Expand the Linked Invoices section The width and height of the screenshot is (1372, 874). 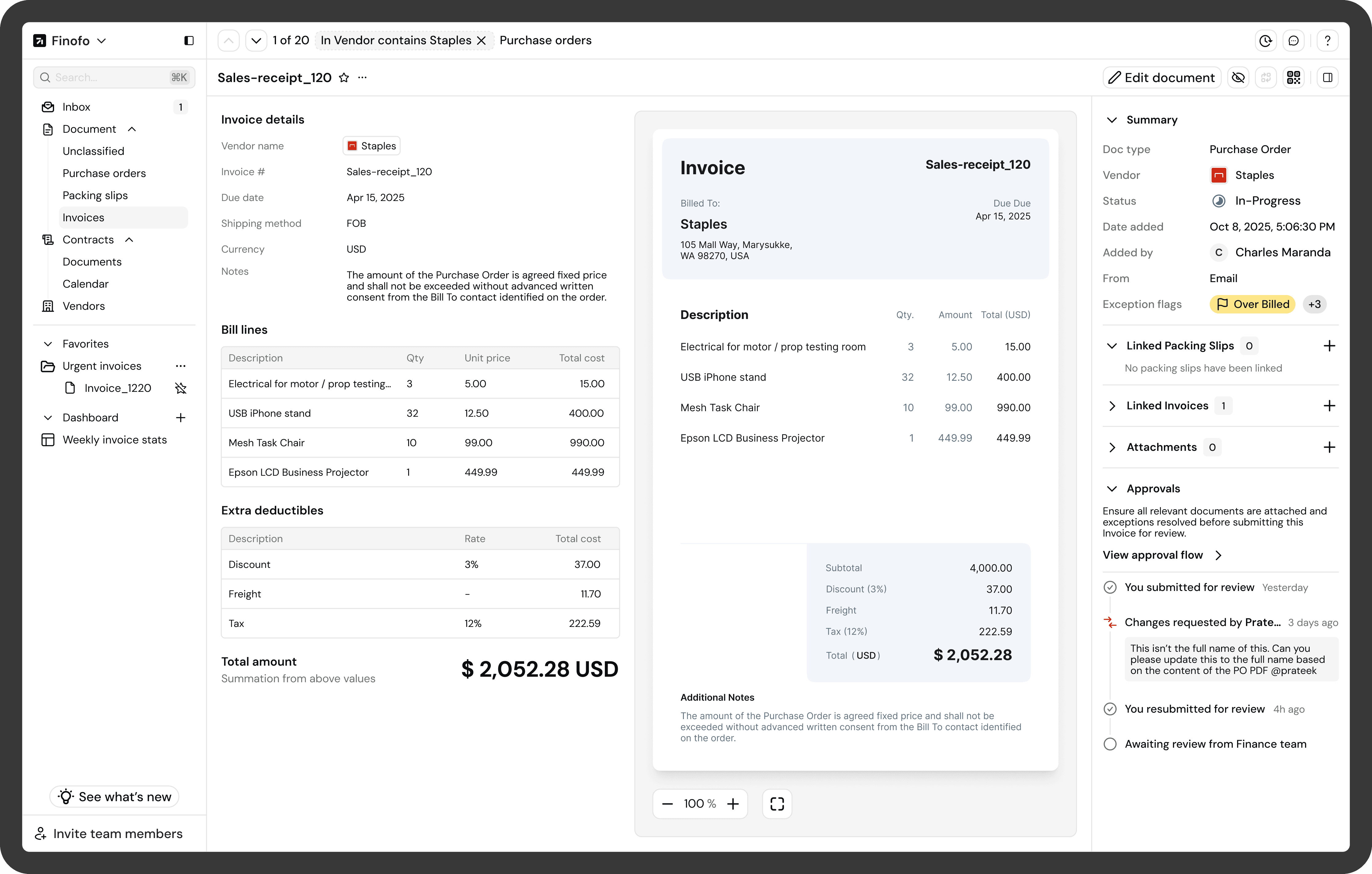tap(1112, 406)
